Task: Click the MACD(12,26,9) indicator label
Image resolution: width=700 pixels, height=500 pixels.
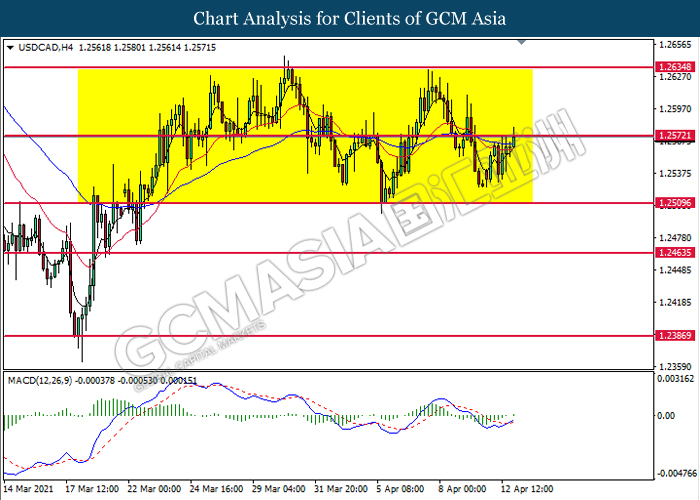Action: 40,381
